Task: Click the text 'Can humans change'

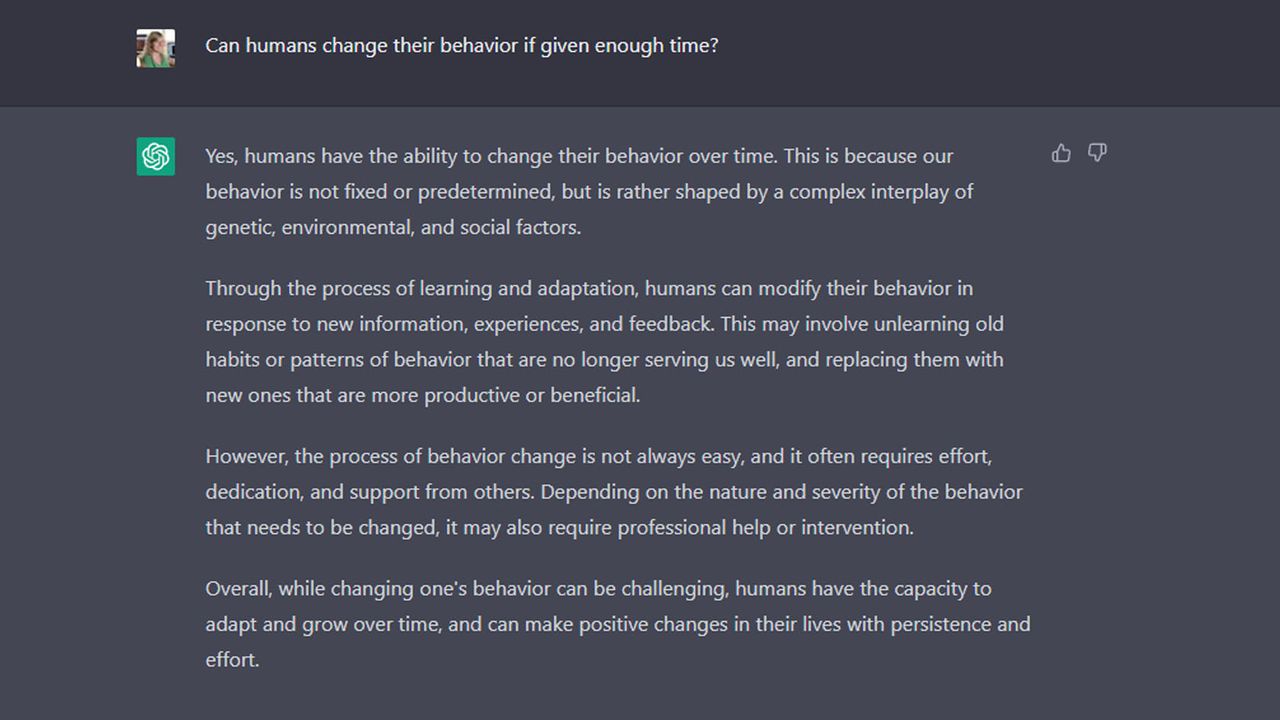Action: pyautogui.click(x=283, y=46)
